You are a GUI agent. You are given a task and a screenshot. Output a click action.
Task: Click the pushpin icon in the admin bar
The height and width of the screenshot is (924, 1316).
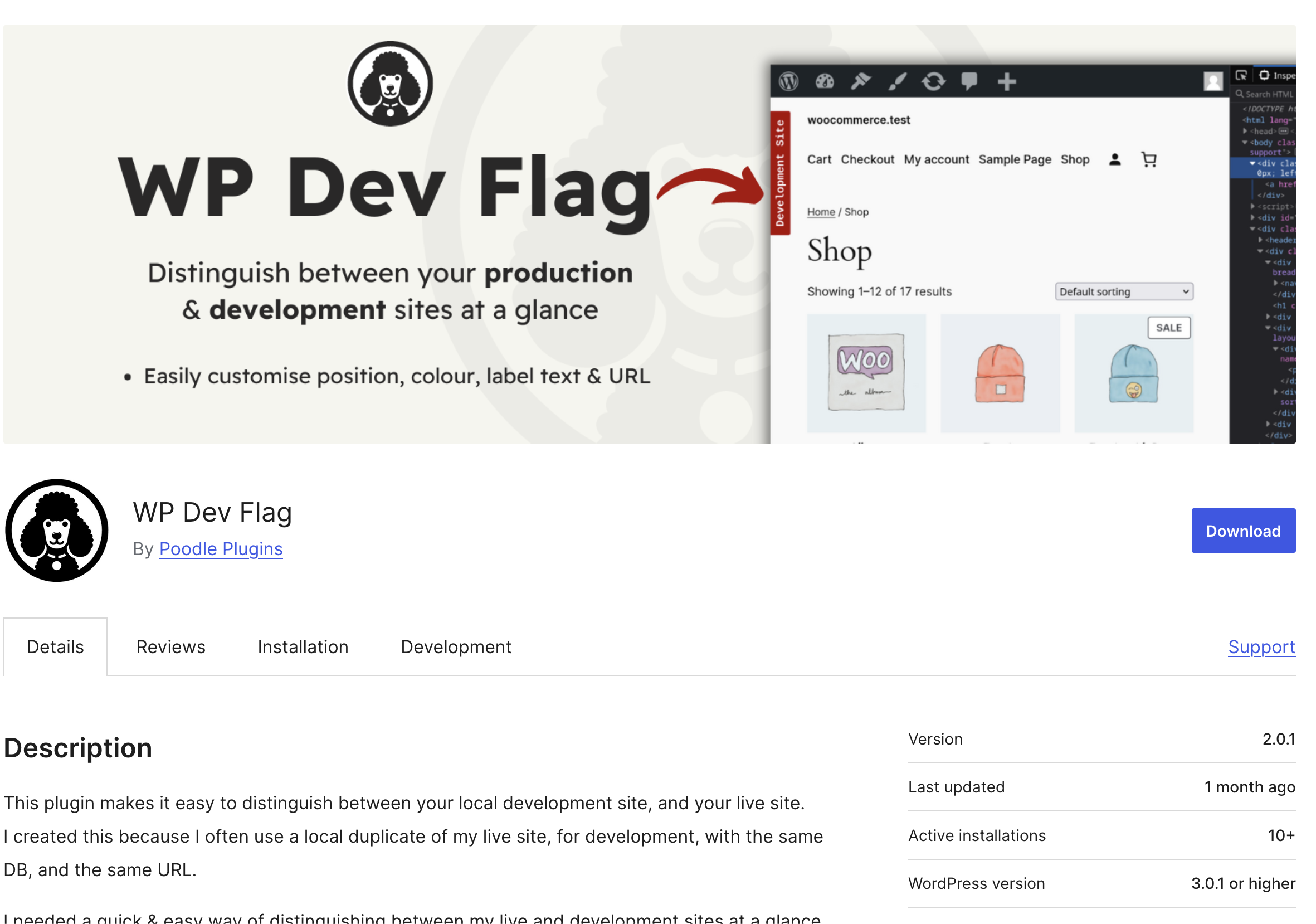pyautogui.click(x=860, y=81)
